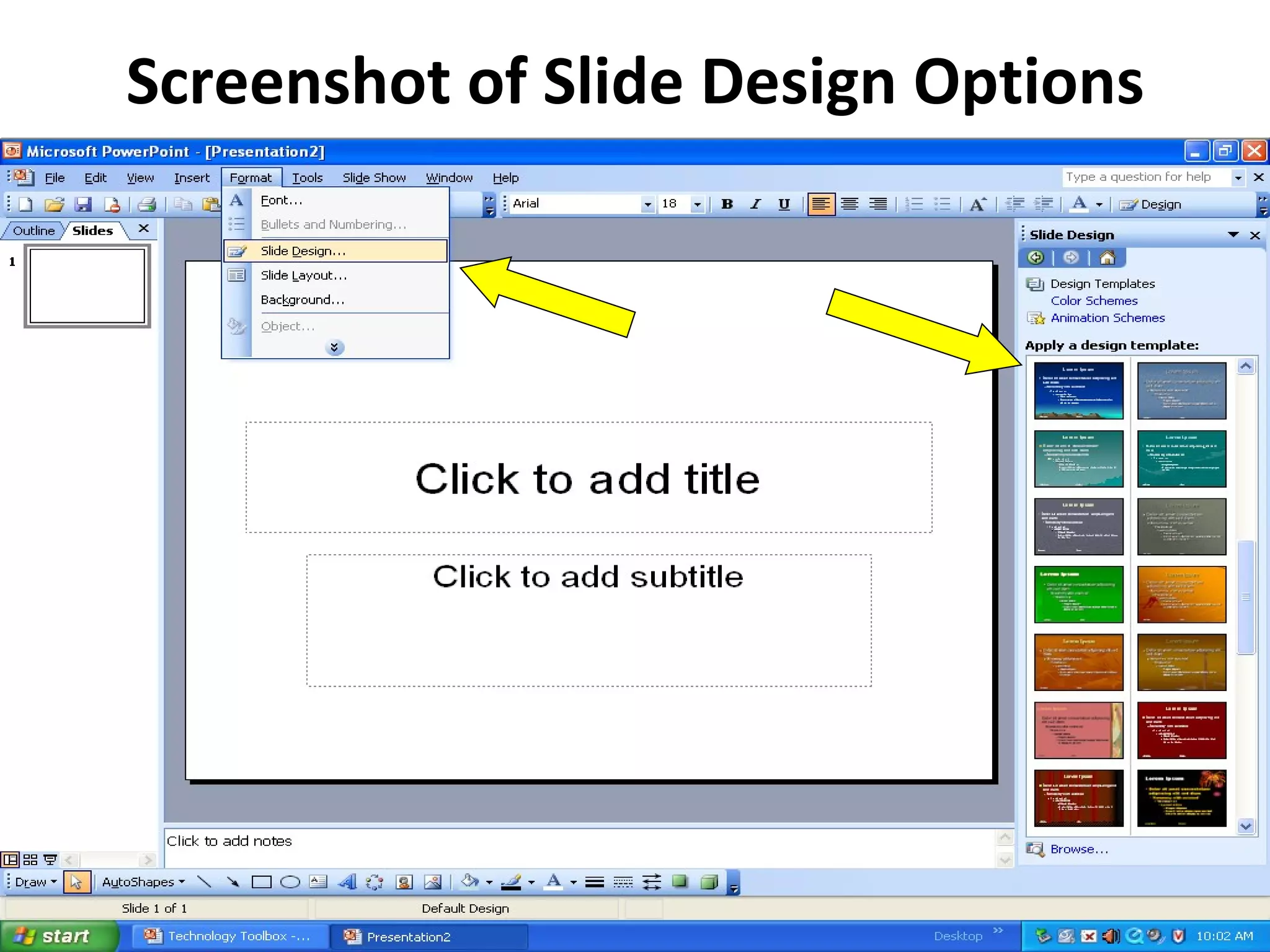The width and height of the screenshot is (1270, 952).
Task: Click the 3-D Style icon
Action: (709, 881)
